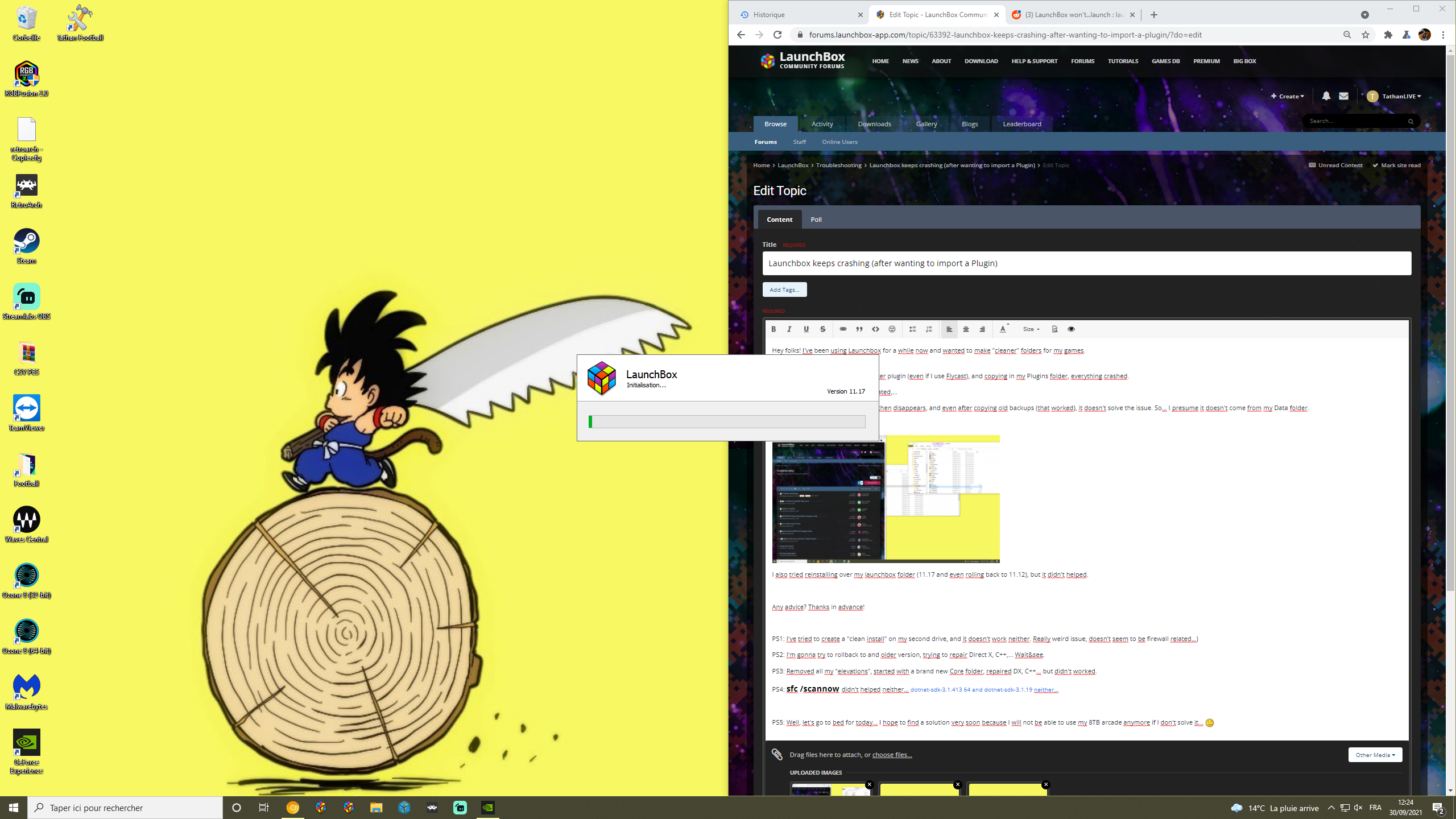This screenshot has width=1456, height=819.
Task: Toggle strikethrough formatting in the editor
Action: pos(822,329)
